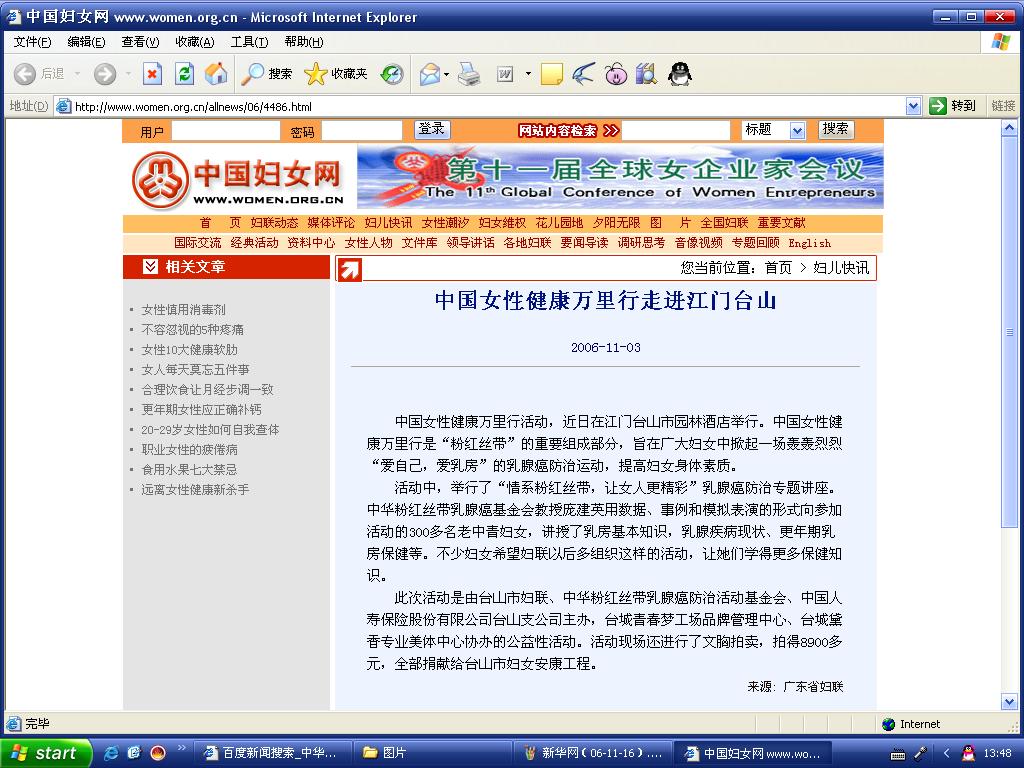
Task: Click the Mail envelope icon
Action: point(429,74)
